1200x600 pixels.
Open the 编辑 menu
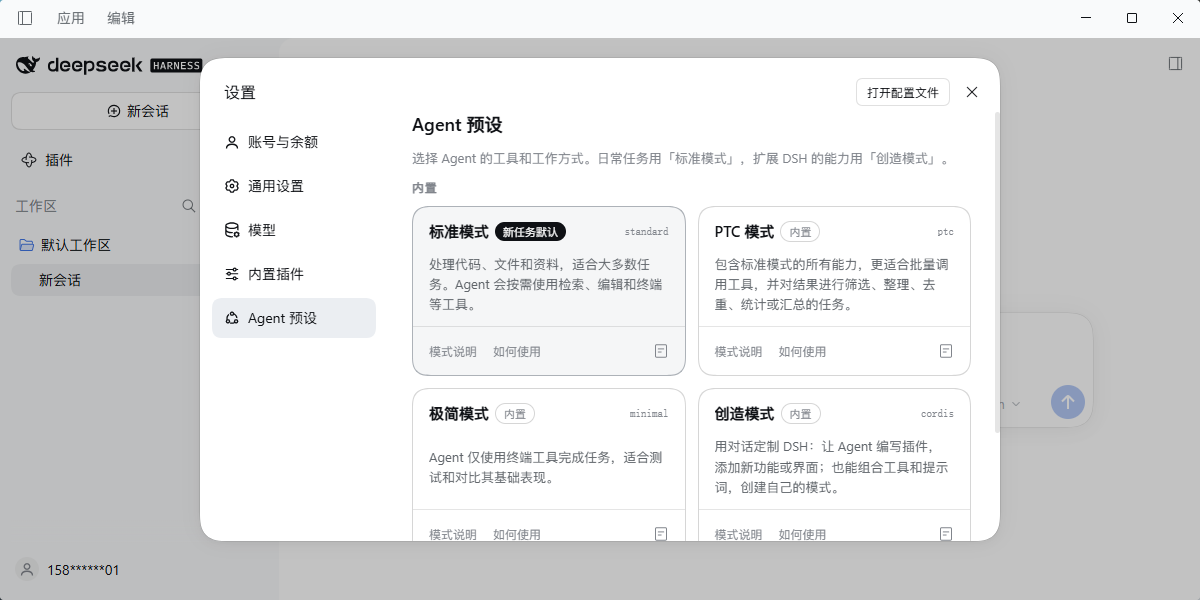point(121,18)
